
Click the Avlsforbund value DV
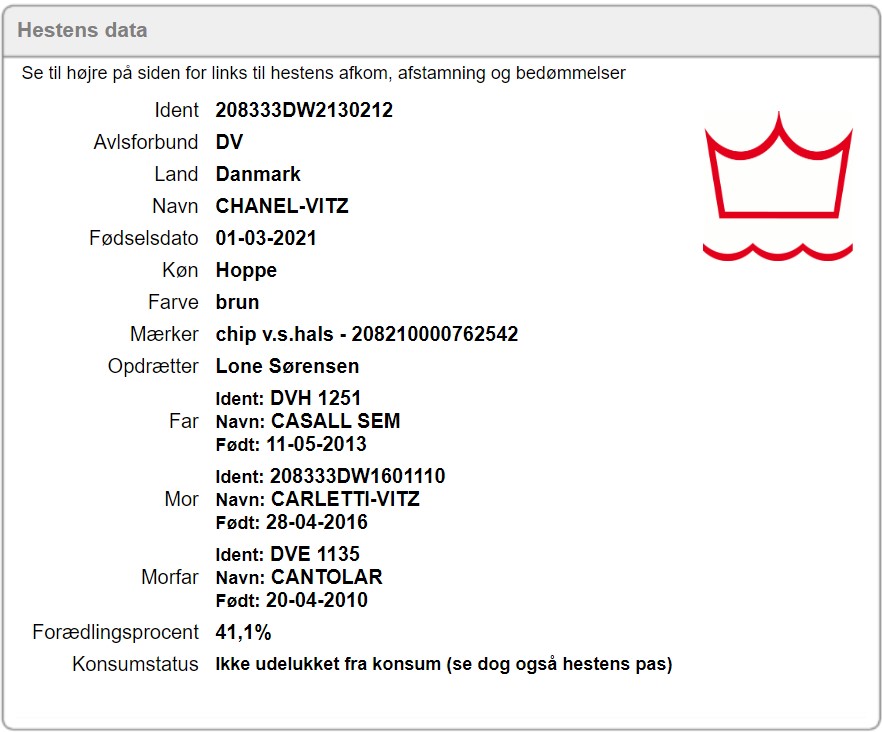(229, 142)
